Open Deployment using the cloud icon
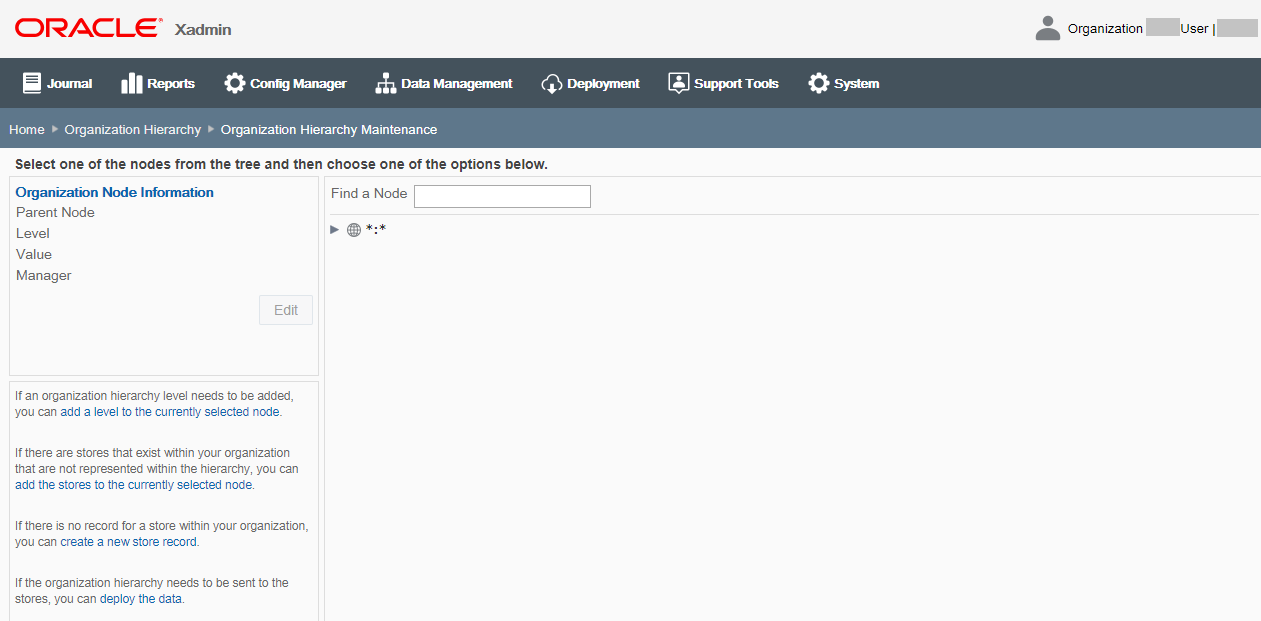Image resolution: width=1261 pixels, height=621 pixels. pos(552,83)
